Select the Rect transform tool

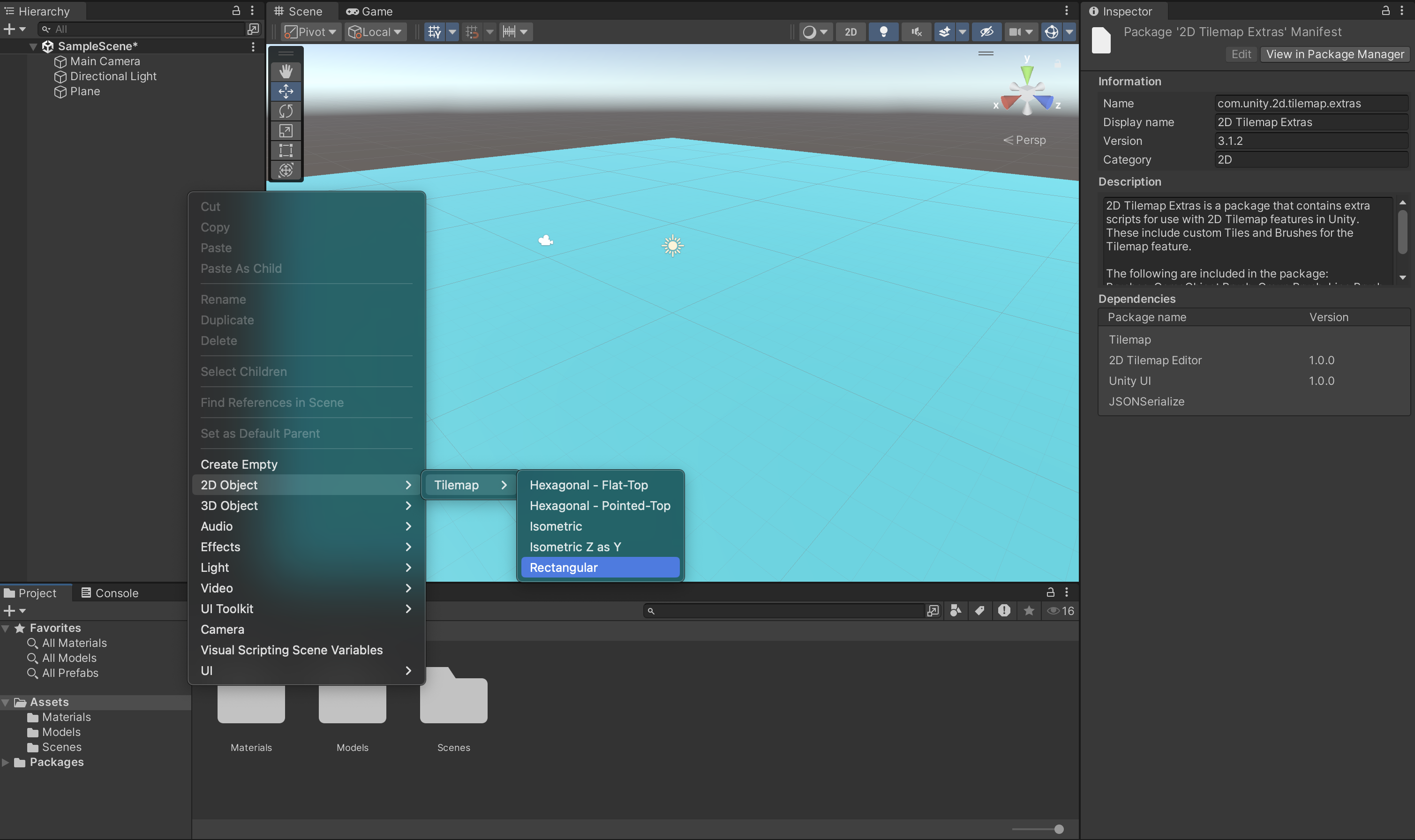tap(286, 150)
